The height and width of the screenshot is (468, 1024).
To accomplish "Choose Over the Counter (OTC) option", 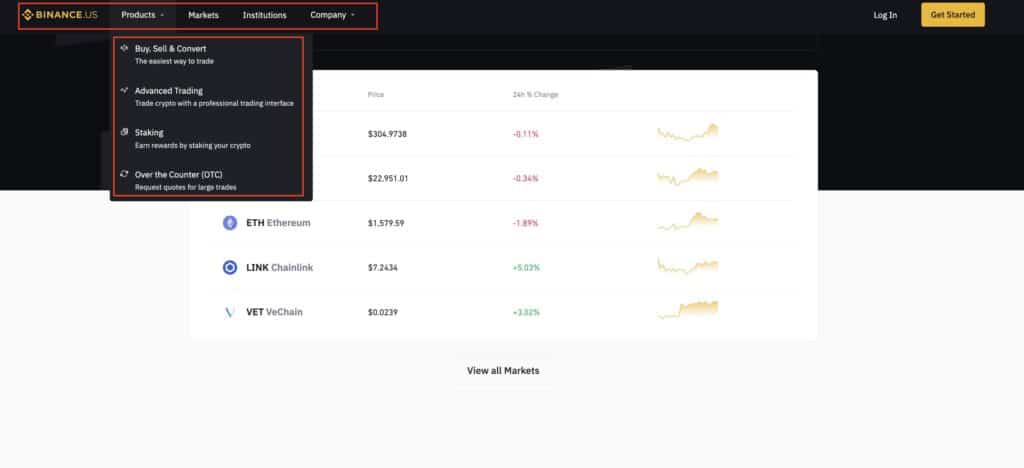I will click(x=178, y=175).
